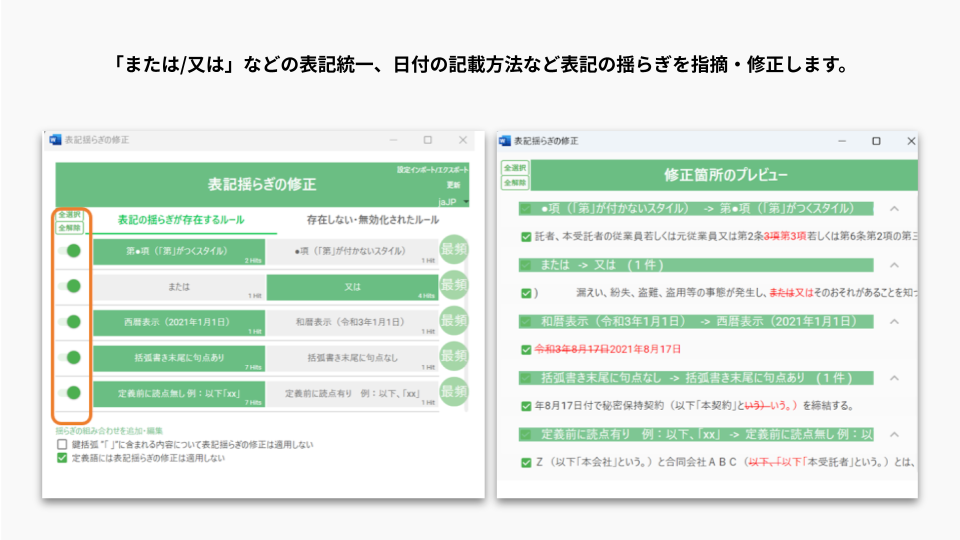The image size is (960, 540).
Task: Select the 又は option
Action: tap(352, 287)
